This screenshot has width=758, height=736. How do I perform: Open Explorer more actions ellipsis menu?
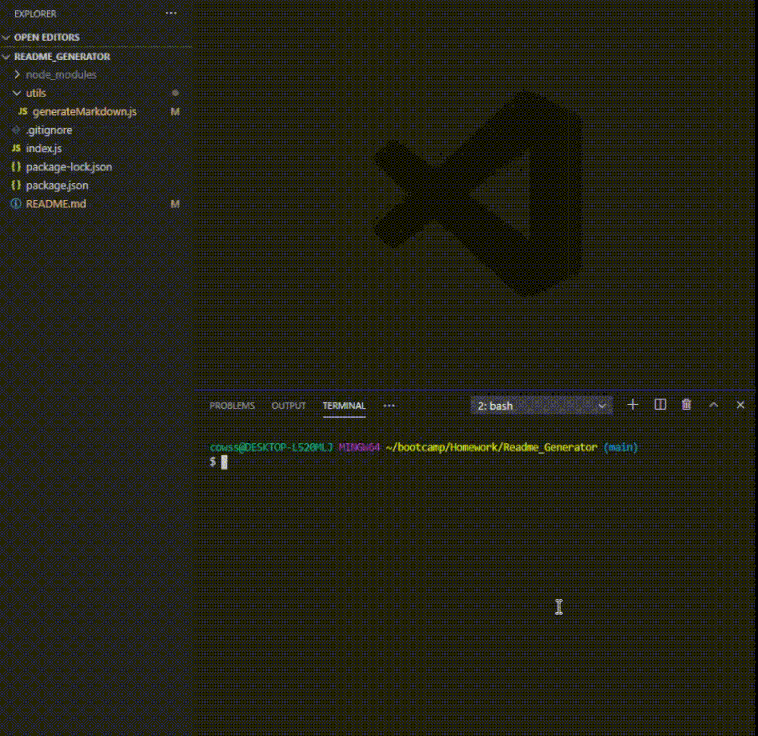[171, 14]
